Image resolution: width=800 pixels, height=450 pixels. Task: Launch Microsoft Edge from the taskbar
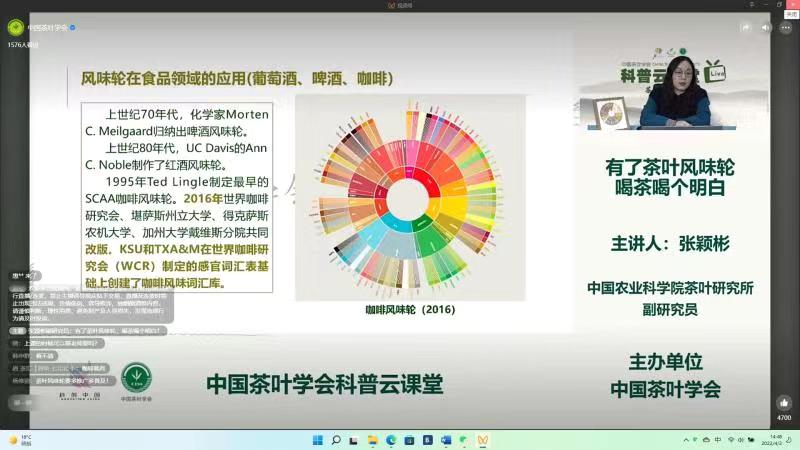pyautogui.click(x=391, y=439)
